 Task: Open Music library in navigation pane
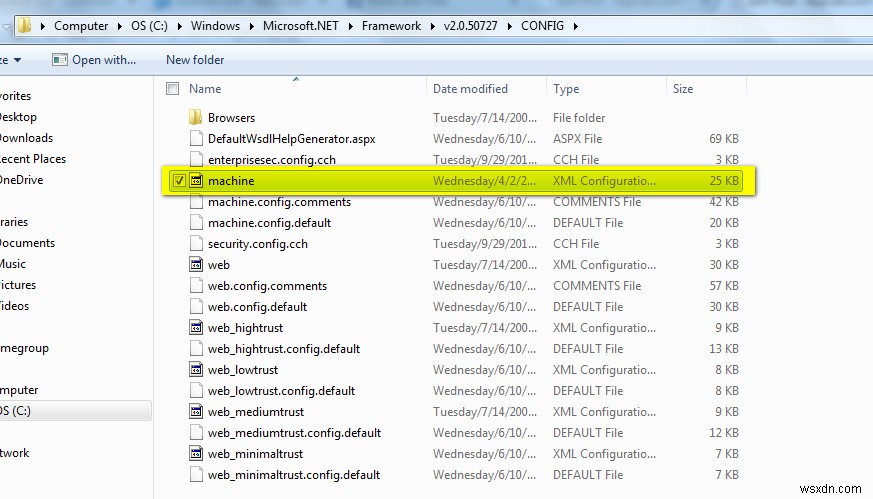click(13, 264)
